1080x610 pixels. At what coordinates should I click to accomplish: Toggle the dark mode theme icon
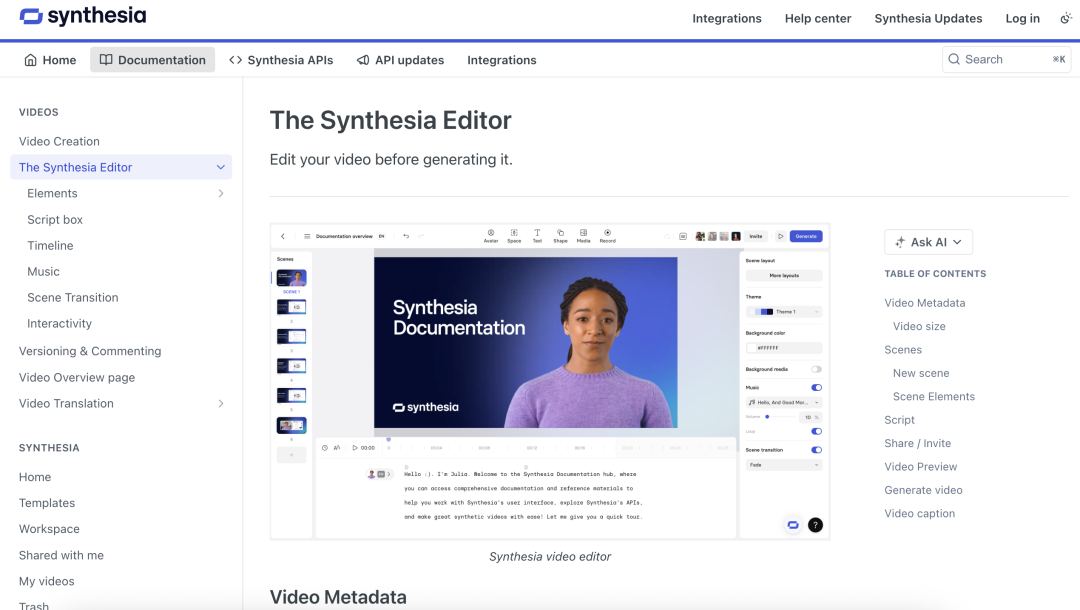coord(1066,19)
